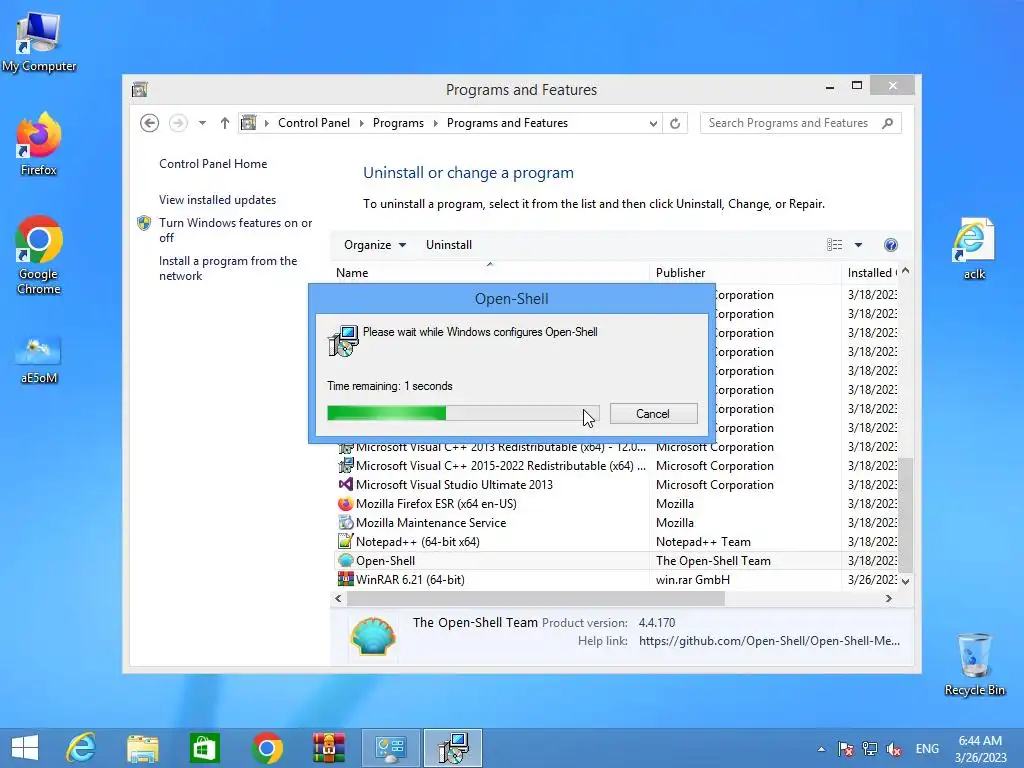Sort by the Publisher column header

(x=745, y=273)
